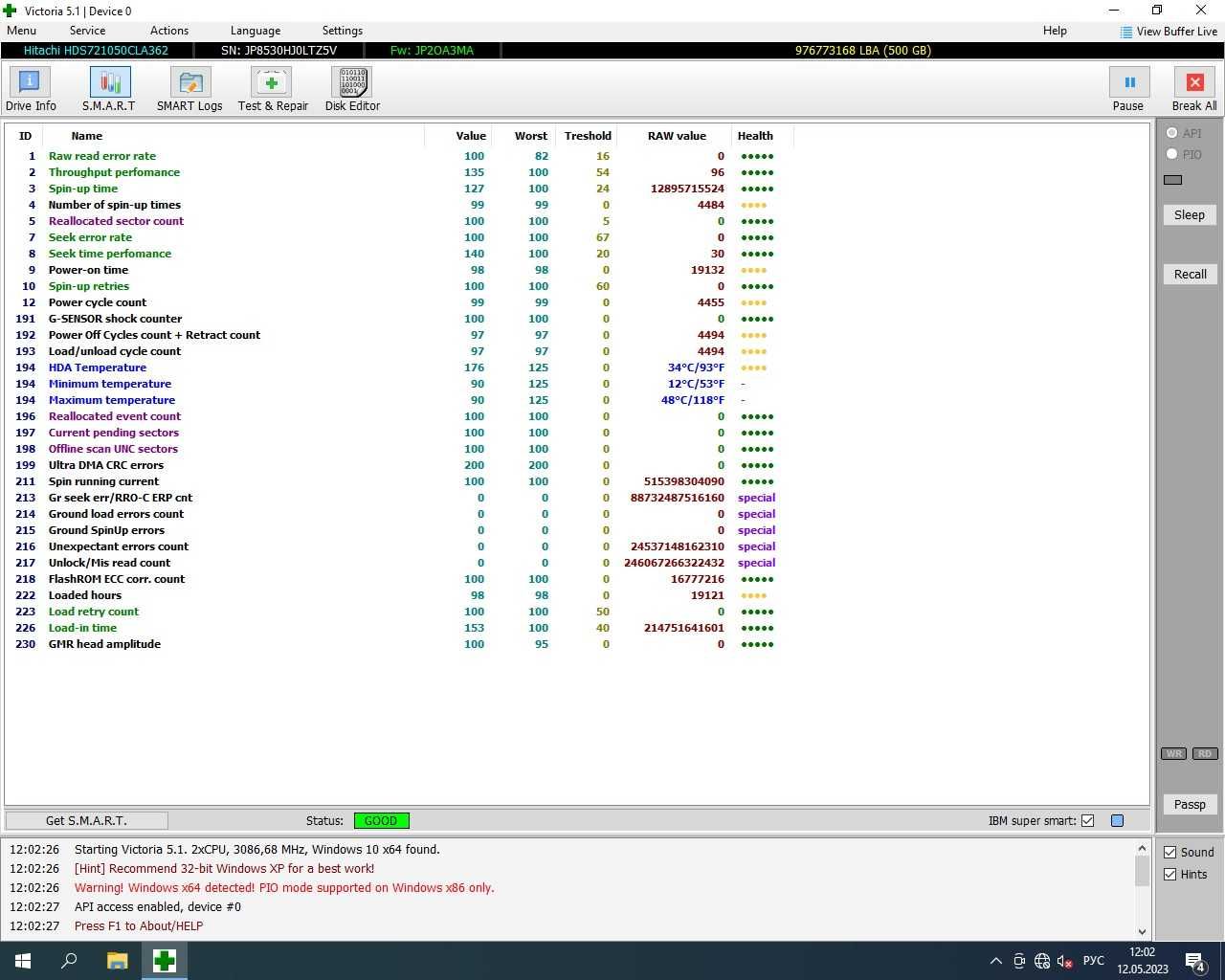
Task: Launch the Disk Editor
Action: point(352,90)
